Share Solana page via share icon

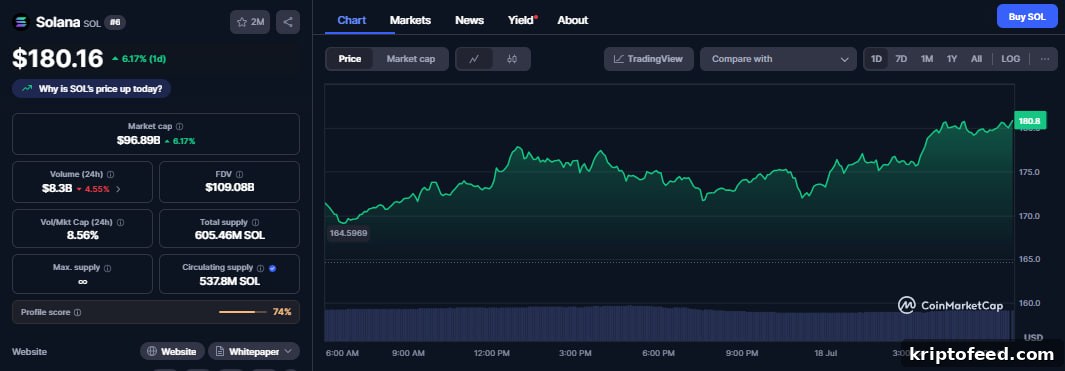[288, 22]
